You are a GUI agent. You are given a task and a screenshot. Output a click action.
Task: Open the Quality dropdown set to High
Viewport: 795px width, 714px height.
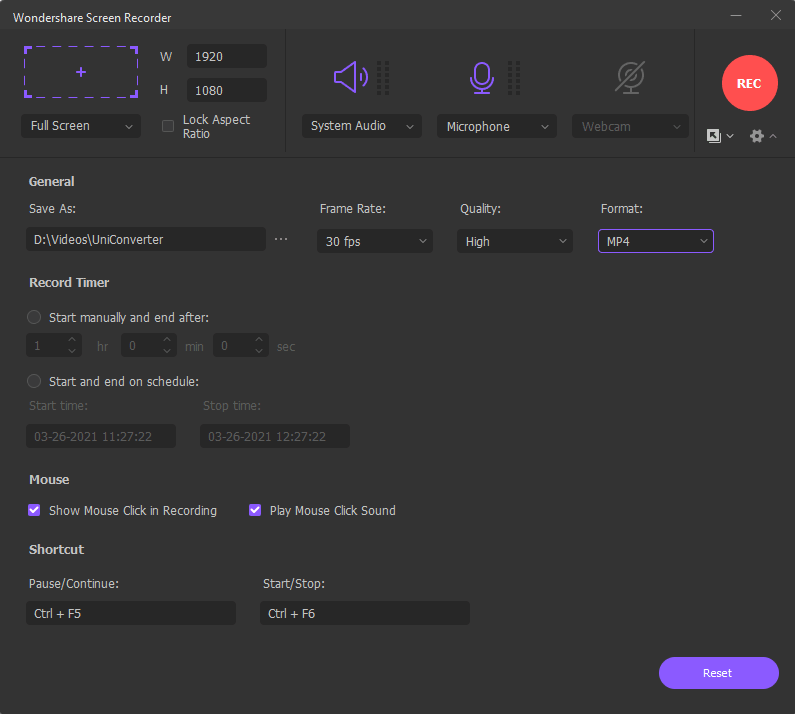[515, 241]
